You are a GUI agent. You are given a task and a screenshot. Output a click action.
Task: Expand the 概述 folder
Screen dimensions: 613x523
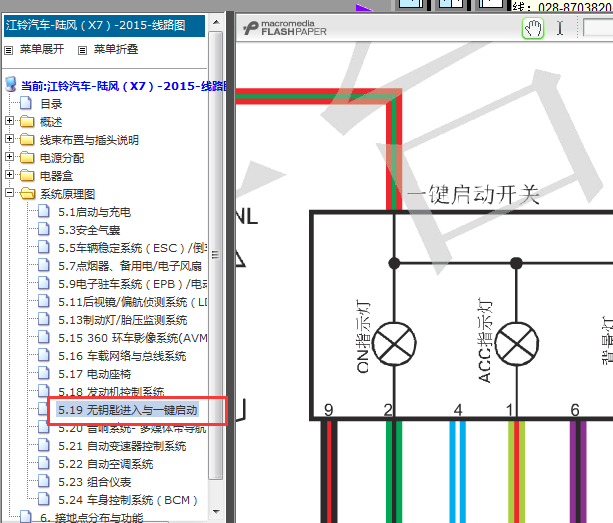9,121
